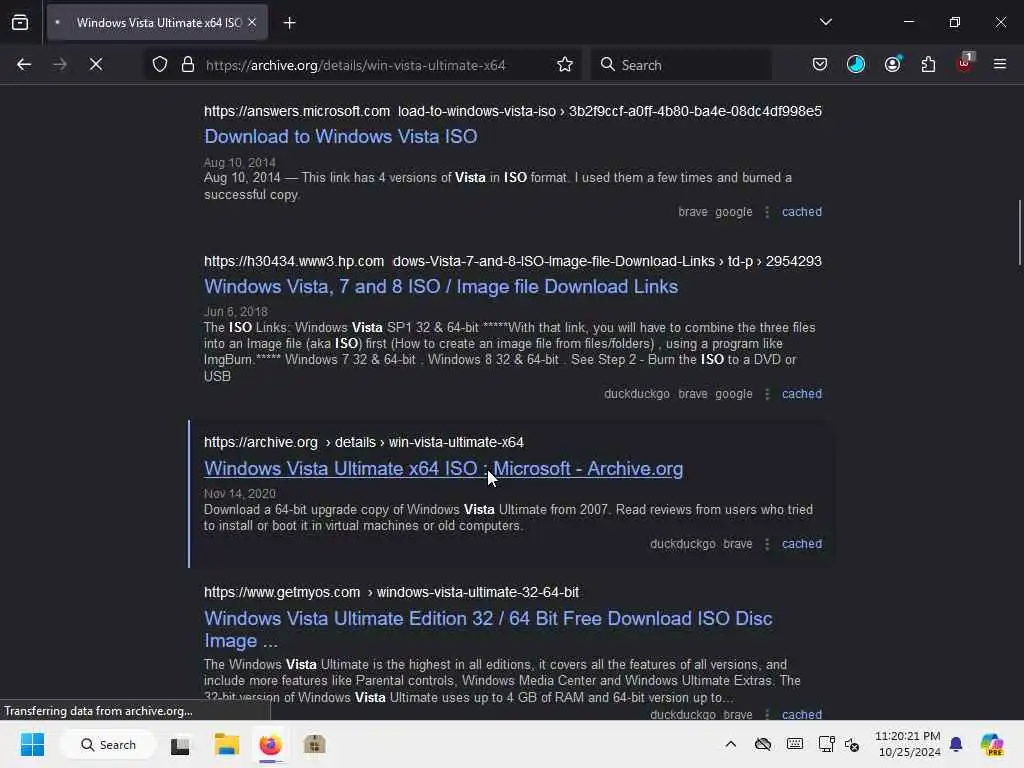The image size is (1024, 768).
Task: Open the brown package app on taskbar
Action: point(314,744)
